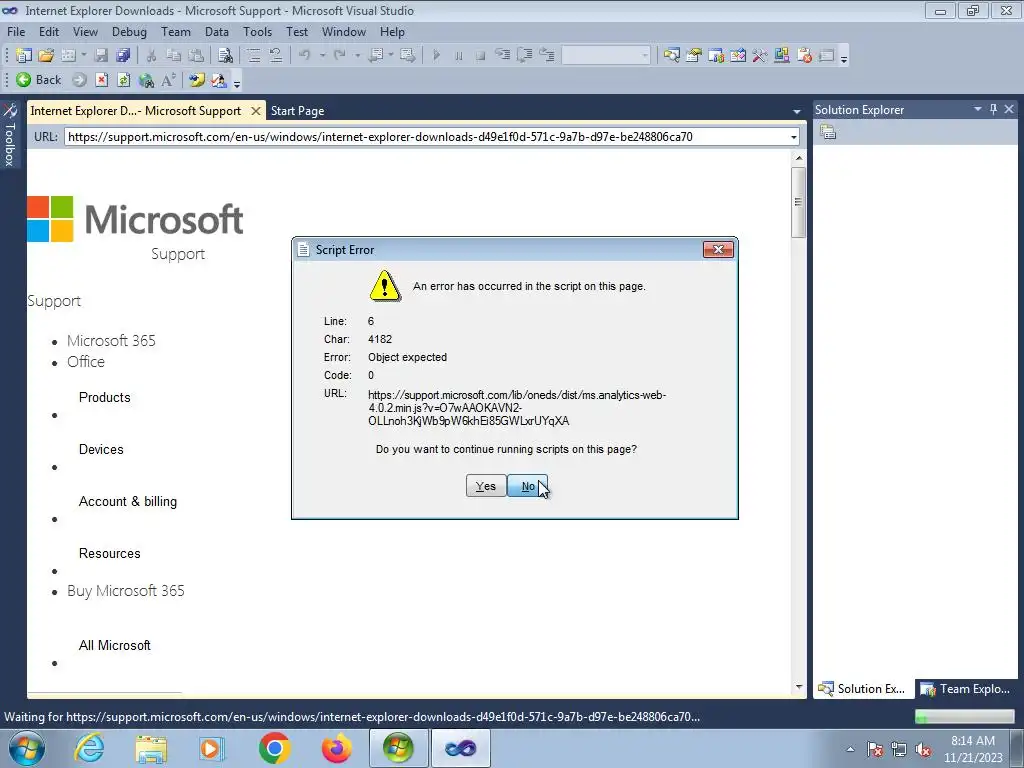The width and height of the screenshot is (1024, 768).
Task: Open the standard toolbar options overflow arrow
Action: pyautogui.click(x=844, y=57)
